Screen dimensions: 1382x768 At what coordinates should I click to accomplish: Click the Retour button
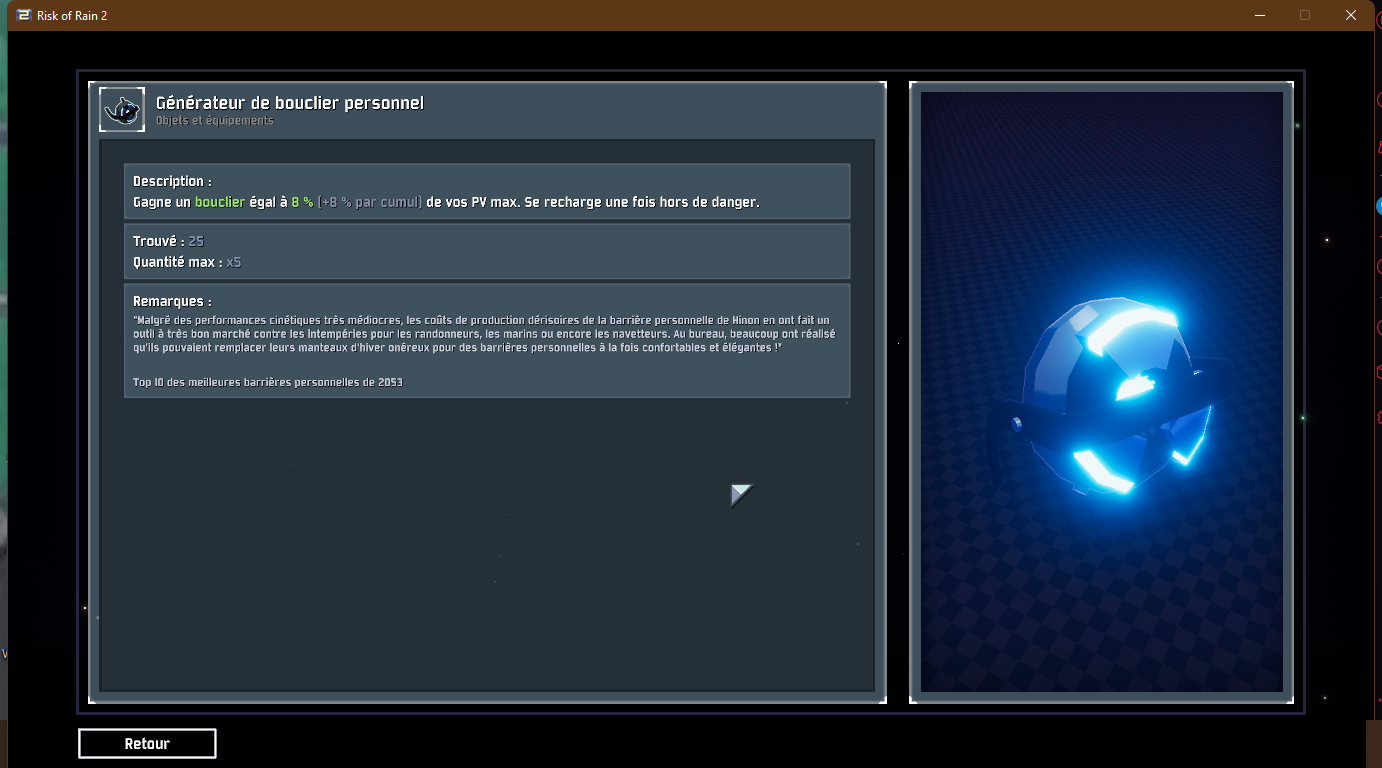coord(147,743)
